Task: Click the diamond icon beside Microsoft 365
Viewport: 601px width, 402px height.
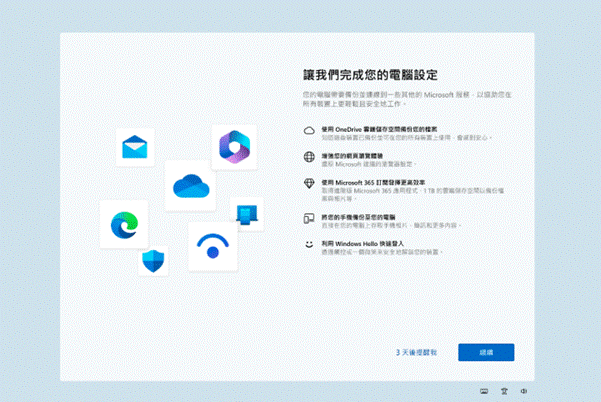Action: (309, 184)
